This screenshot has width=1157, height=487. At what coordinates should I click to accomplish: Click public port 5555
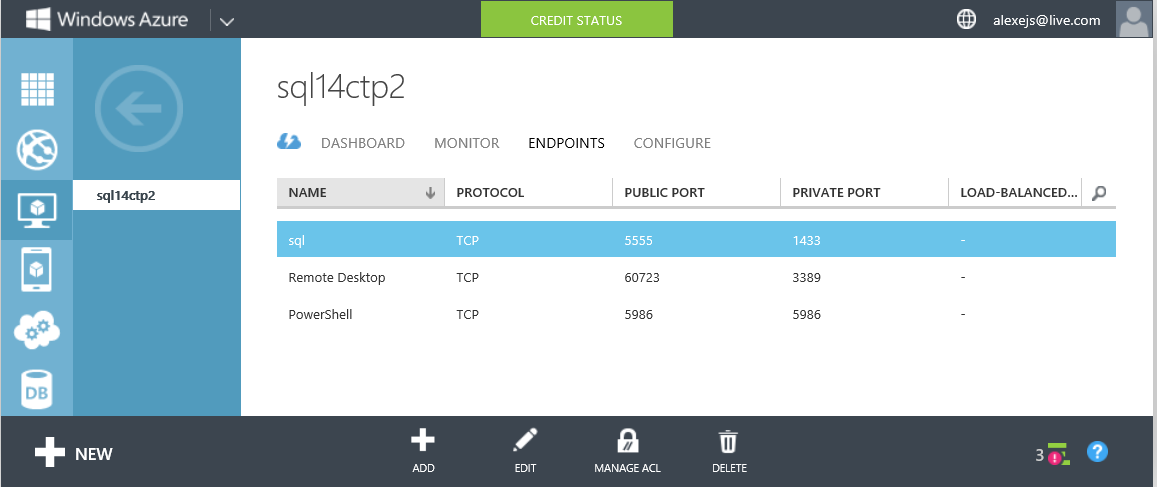pos(639,241)
